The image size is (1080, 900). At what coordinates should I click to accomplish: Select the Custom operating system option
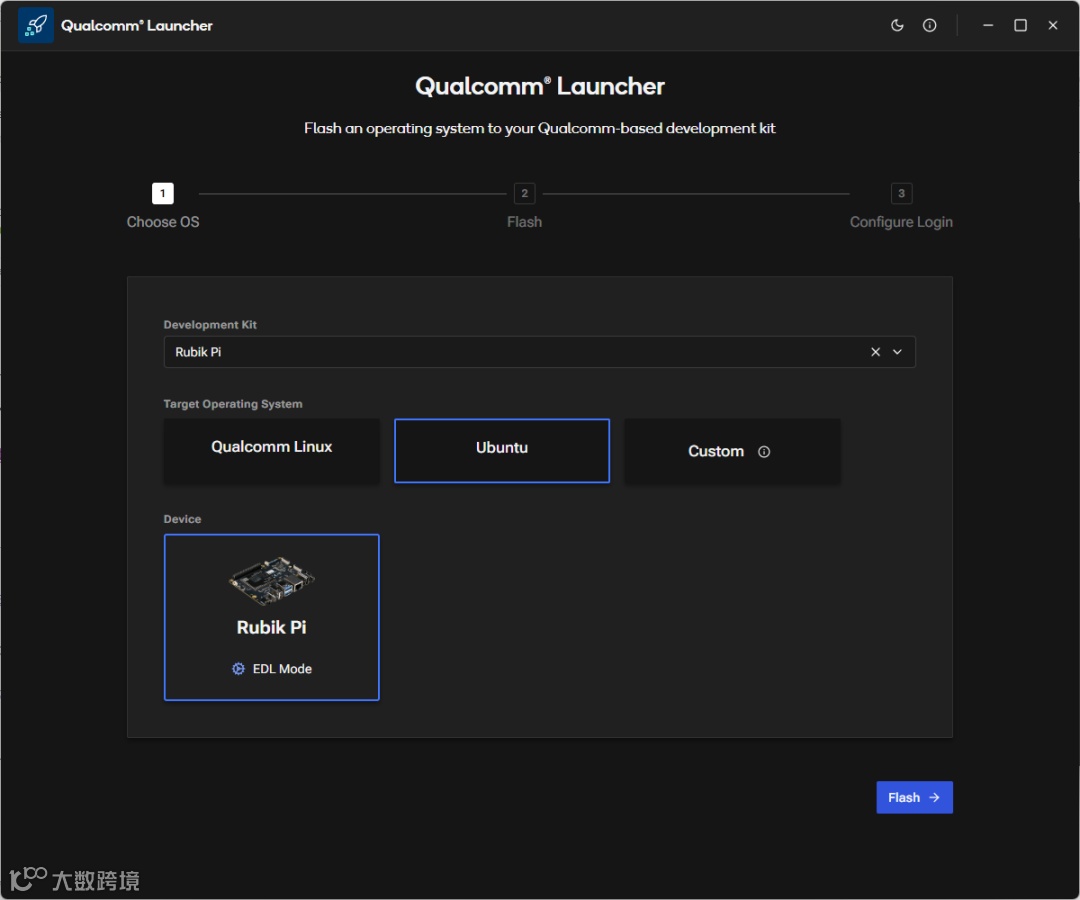[x=732, y=450]
